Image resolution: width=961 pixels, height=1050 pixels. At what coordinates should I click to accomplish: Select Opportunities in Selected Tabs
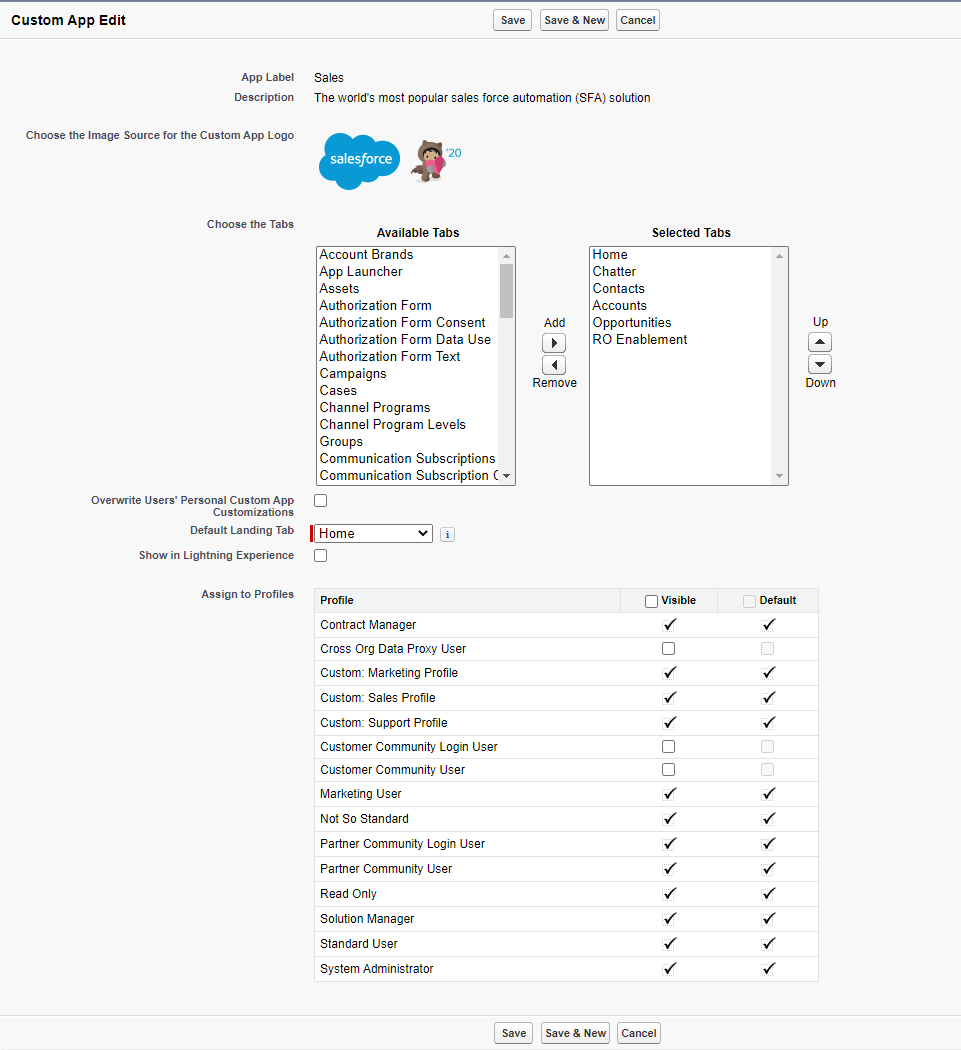(680, 323)
